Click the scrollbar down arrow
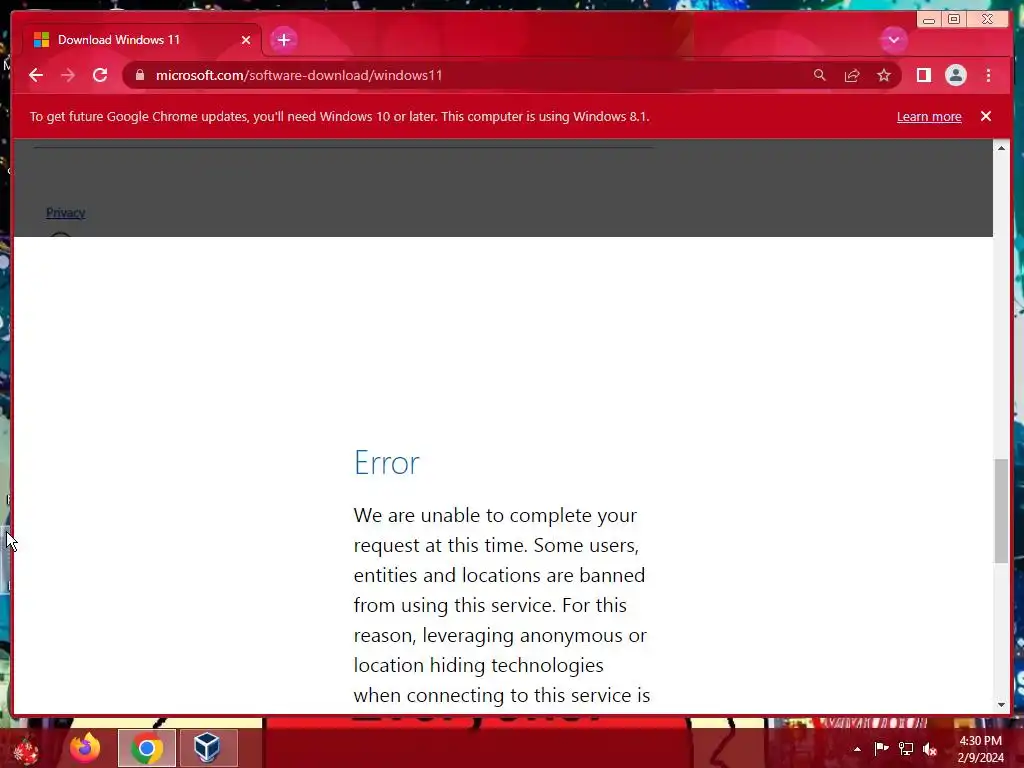Image resolution: width=1024 pixels, height=768 pixels. [1001, 705]
